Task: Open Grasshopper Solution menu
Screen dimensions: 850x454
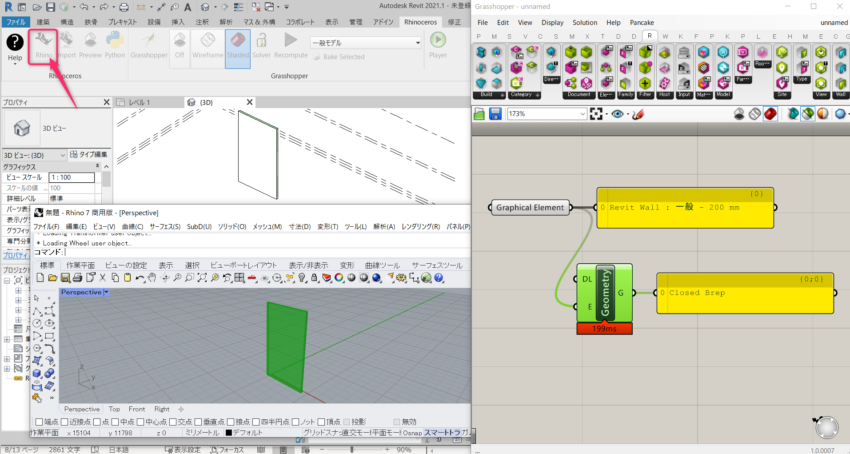Action: click(x=584, y=22)
